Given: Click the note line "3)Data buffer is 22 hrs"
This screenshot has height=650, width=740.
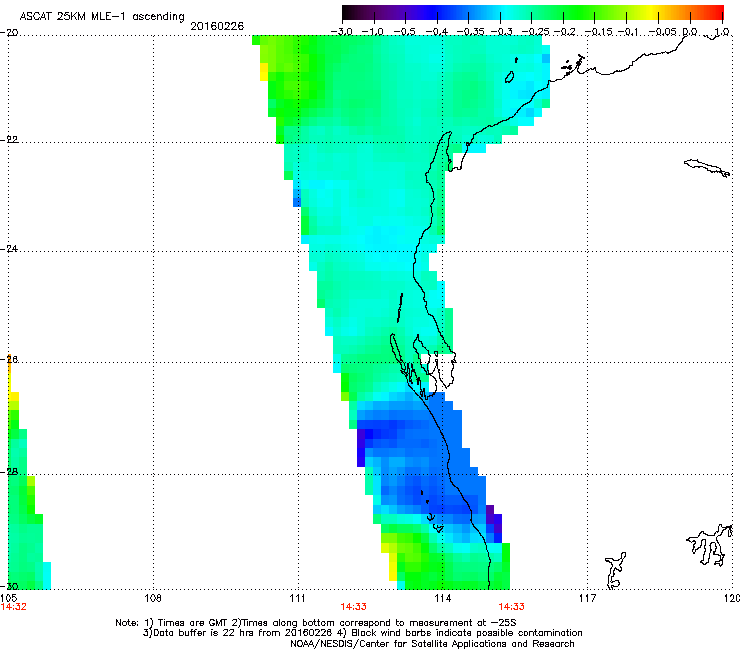Looking at the screenshot, I should (x=362, y=633).
